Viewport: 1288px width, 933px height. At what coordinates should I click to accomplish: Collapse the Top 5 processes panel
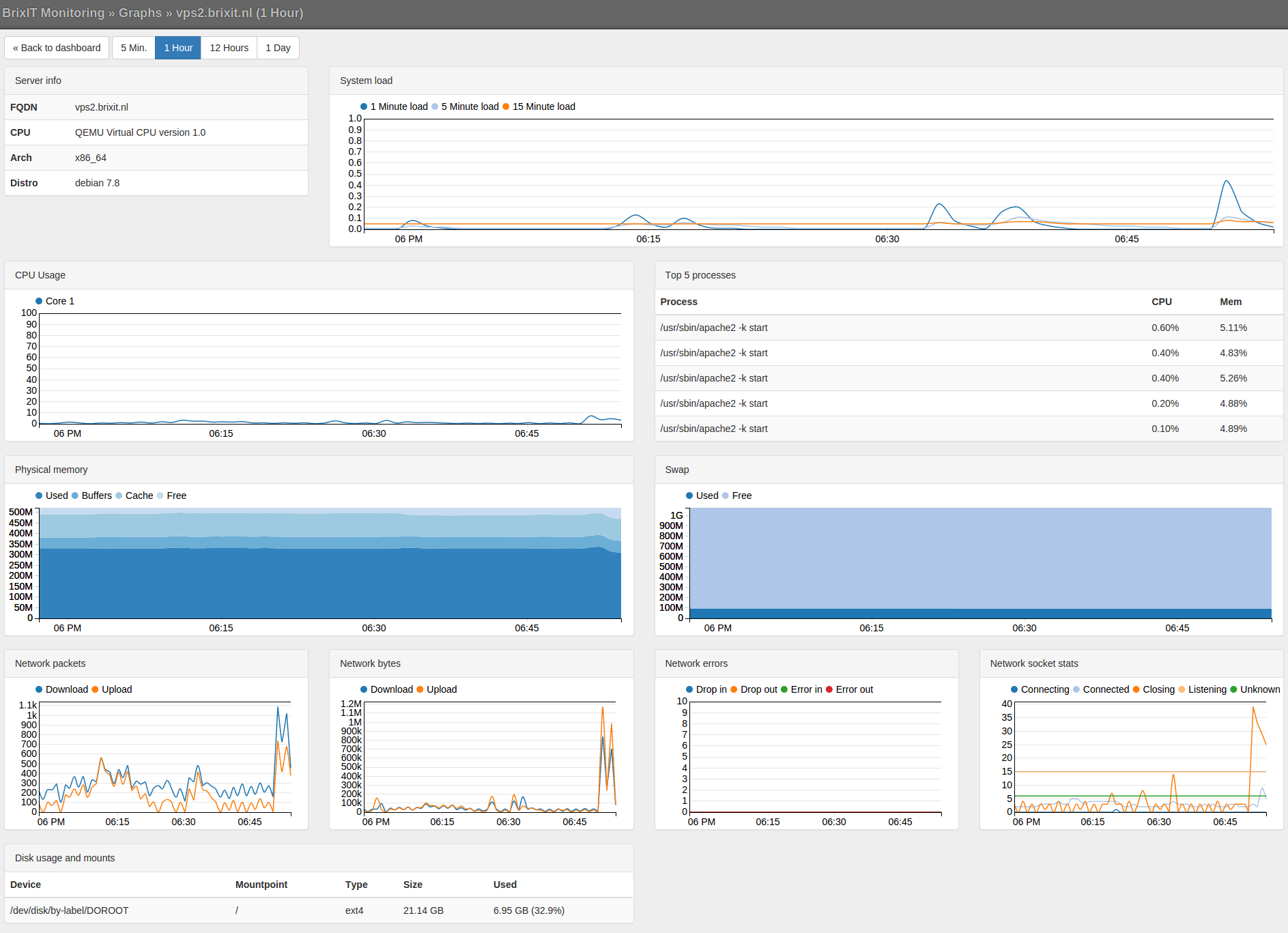[x=700, y=275]
